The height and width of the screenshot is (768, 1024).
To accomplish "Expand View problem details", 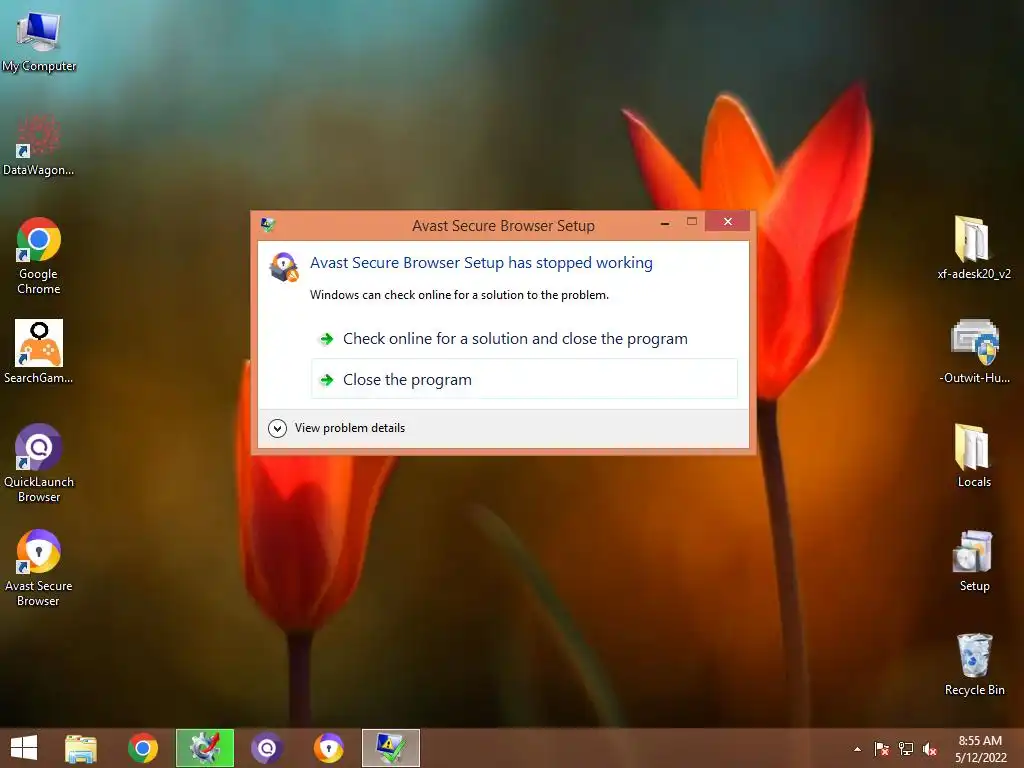I will point(337,428).
